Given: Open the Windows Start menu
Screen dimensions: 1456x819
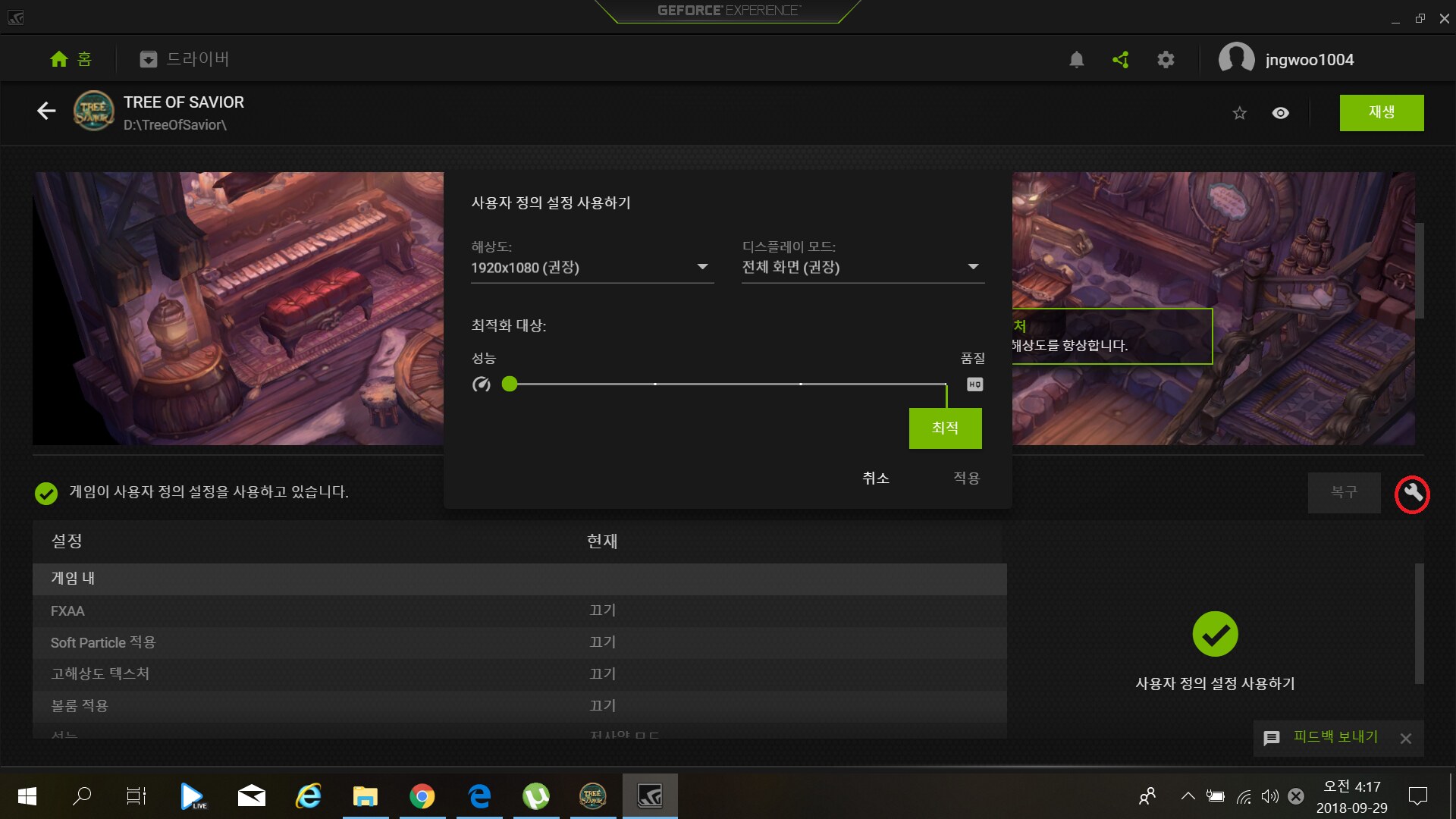Looking at the screenshot, I should click(27, 796).
